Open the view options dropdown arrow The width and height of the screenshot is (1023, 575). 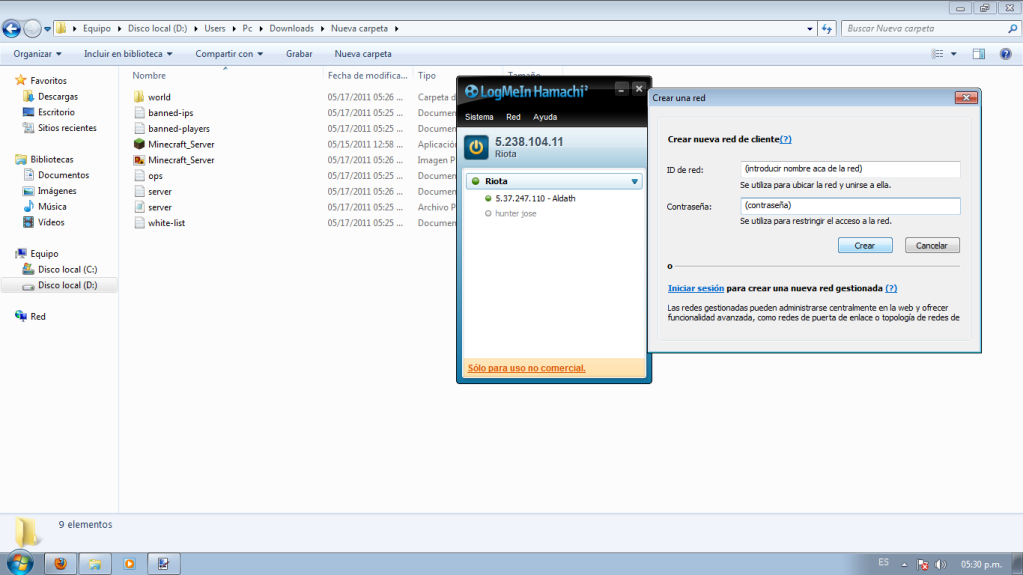[954, 54]
